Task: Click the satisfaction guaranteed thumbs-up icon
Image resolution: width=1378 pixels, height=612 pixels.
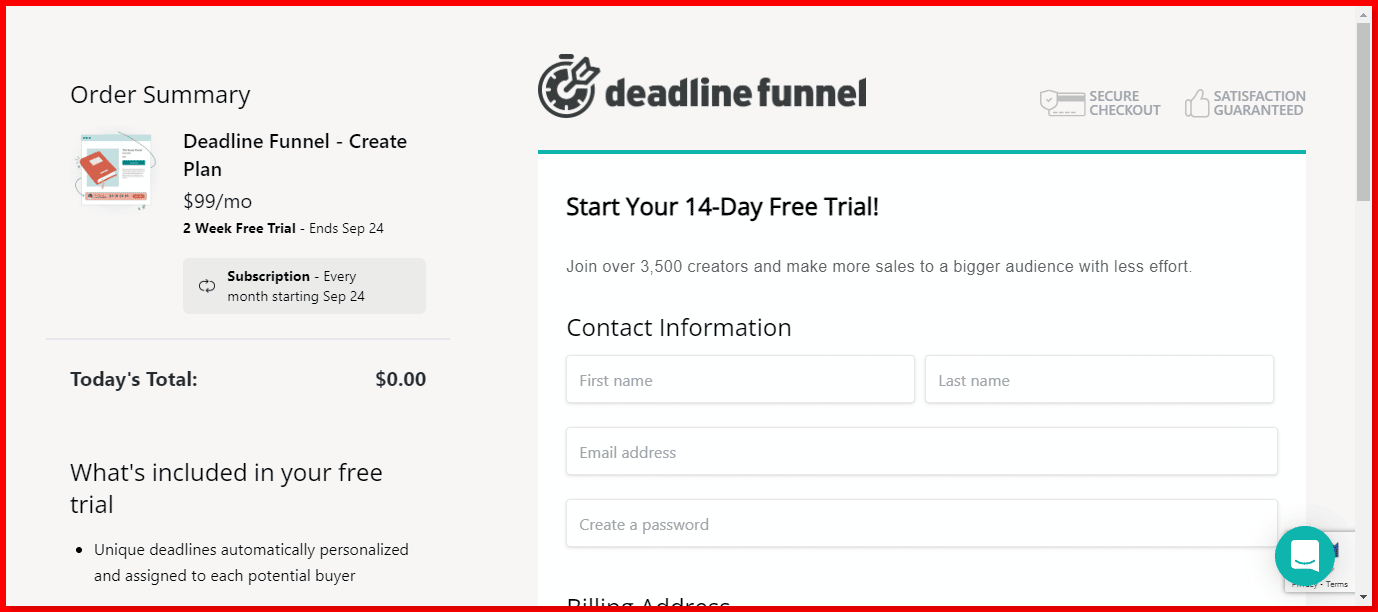Action: [1197, 103]
